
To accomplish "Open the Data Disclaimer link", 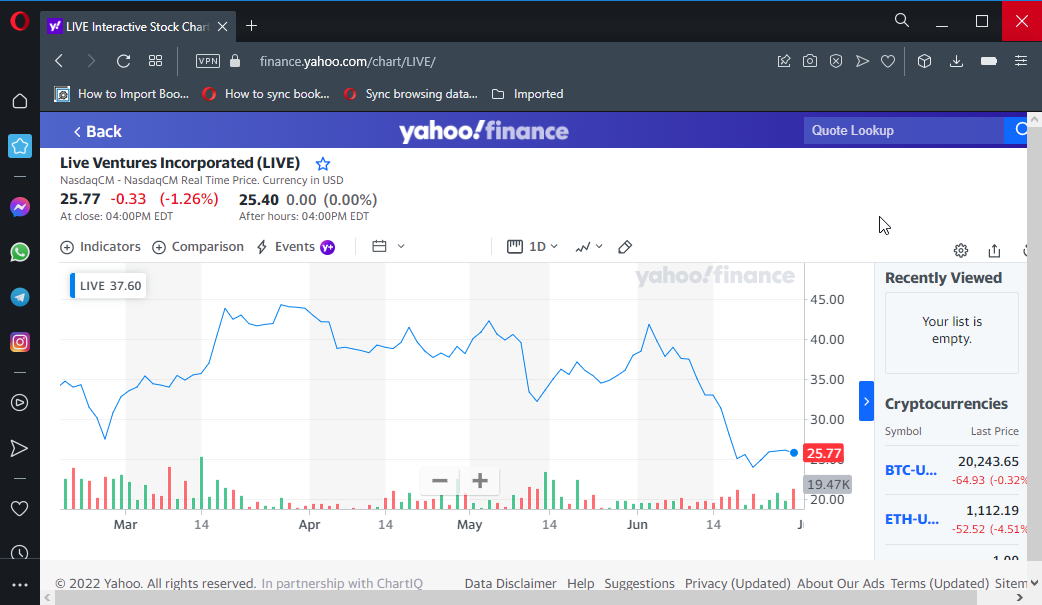I will (x=510, y=583).
